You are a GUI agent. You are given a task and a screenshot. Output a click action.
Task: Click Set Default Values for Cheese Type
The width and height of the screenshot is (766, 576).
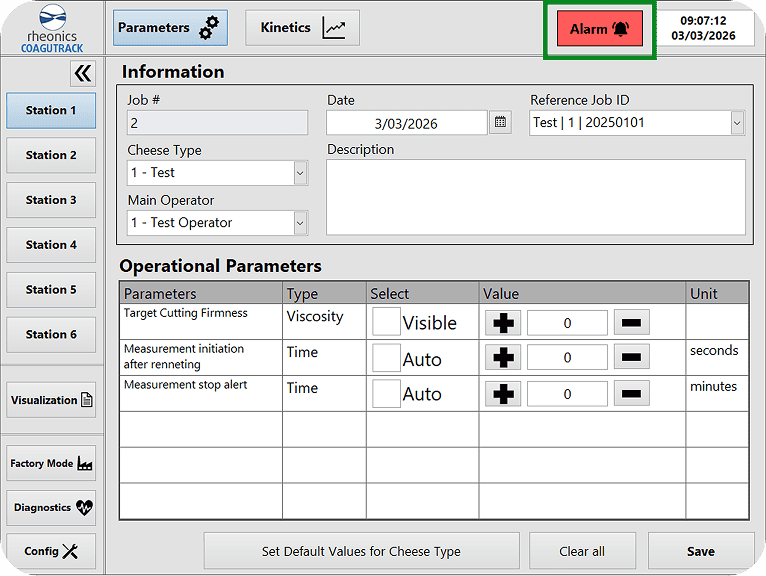(361, 551)
